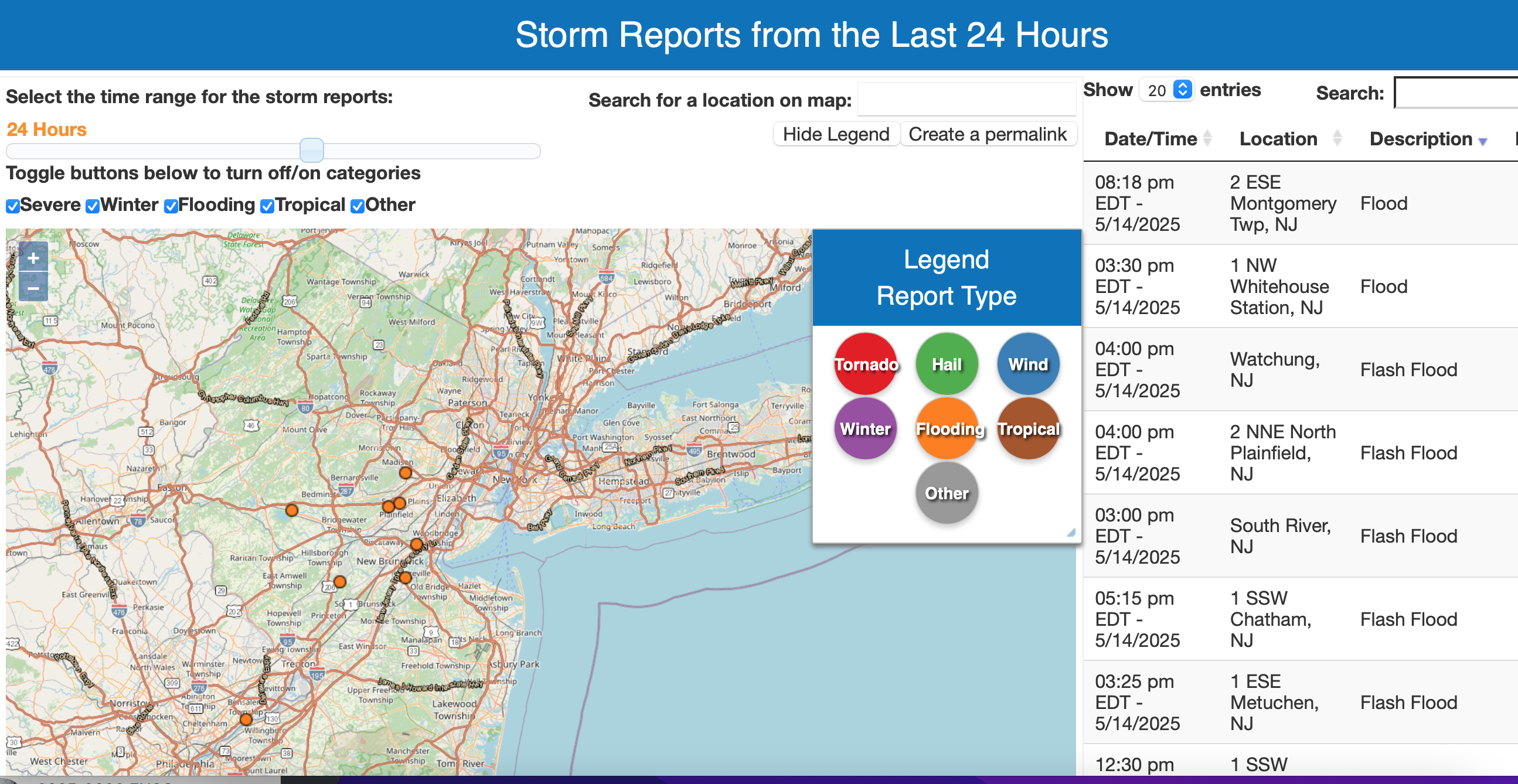Screen dimensions: 1518x784
Task: Click the Flooding legend circle
Action: (x=947, y=428)
